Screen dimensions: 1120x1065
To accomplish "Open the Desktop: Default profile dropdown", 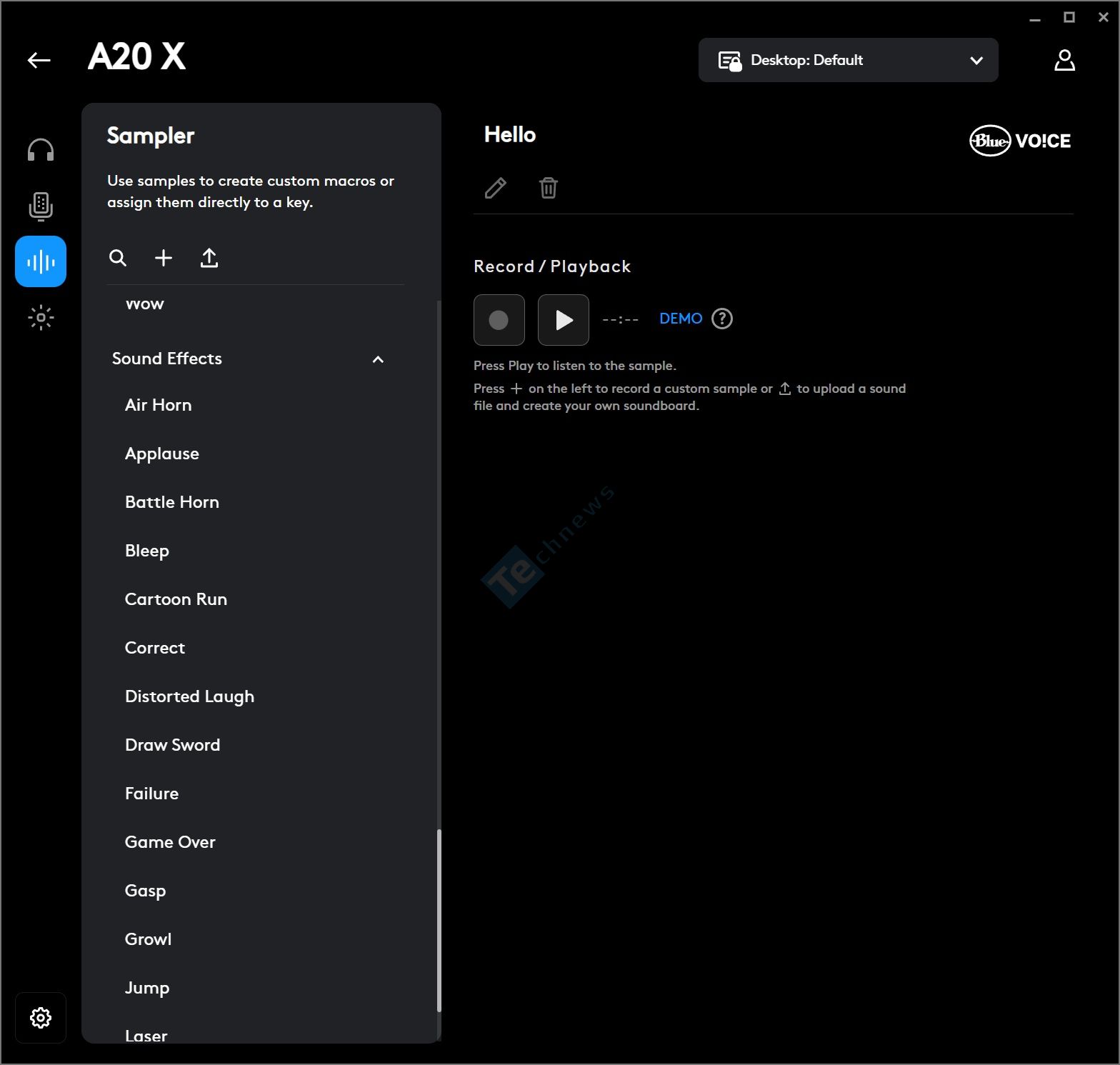I will click(848, 60).
